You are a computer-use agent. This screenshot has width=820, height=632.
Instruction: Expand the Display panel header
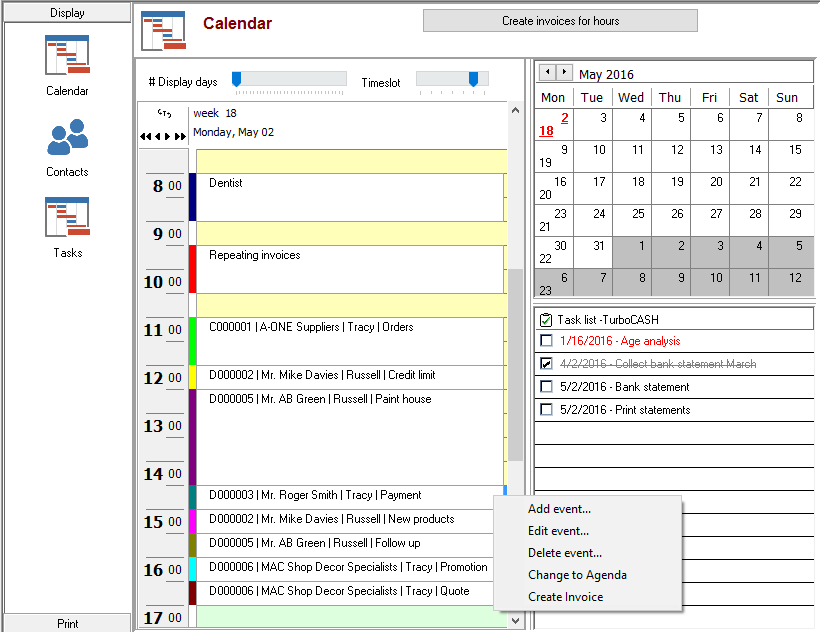tap(66, 13)
